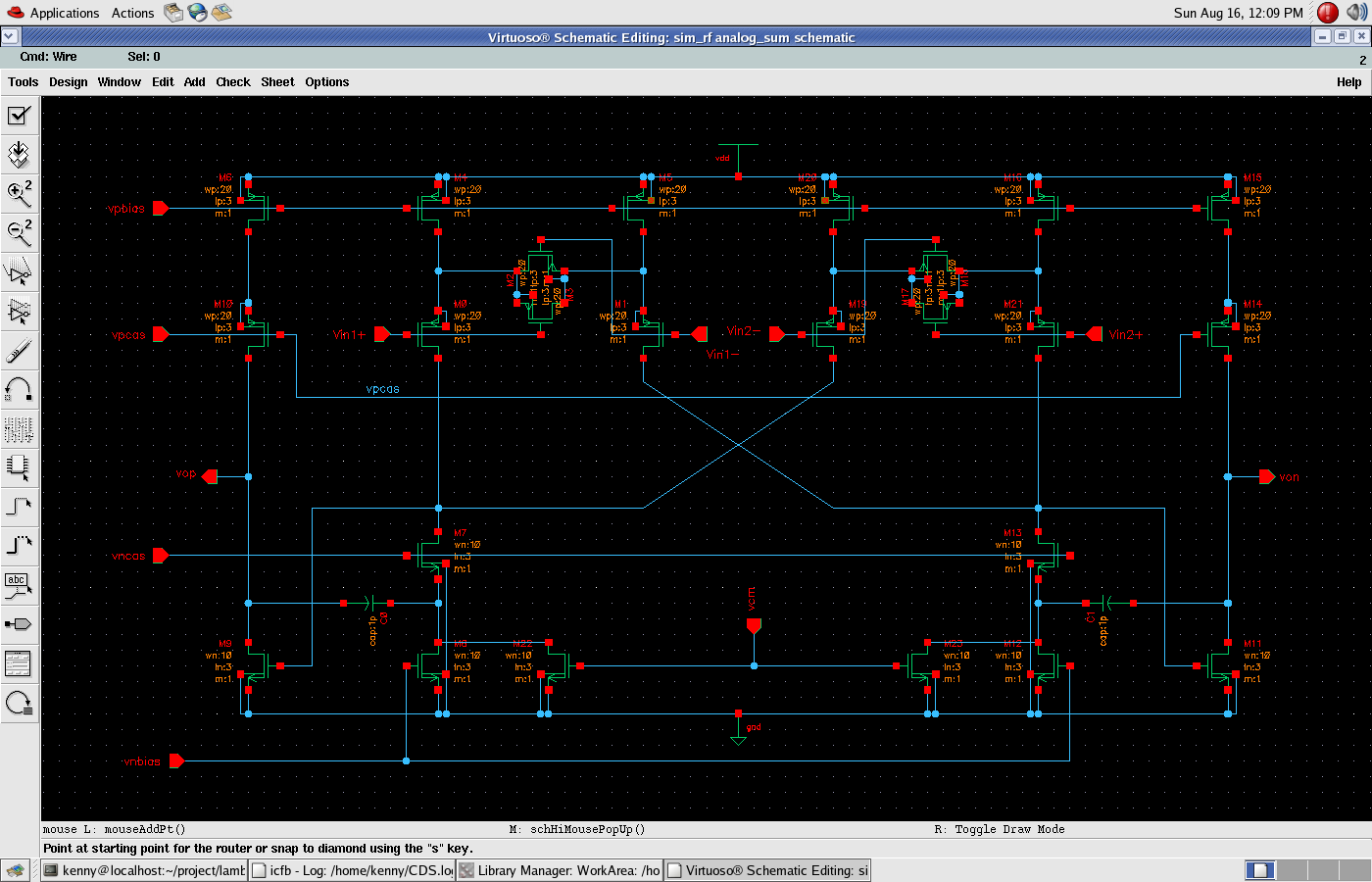Zoom out by 2 using magnifier icon
The width and height of the screenshot is (1372, 882).
coord(19,232)
